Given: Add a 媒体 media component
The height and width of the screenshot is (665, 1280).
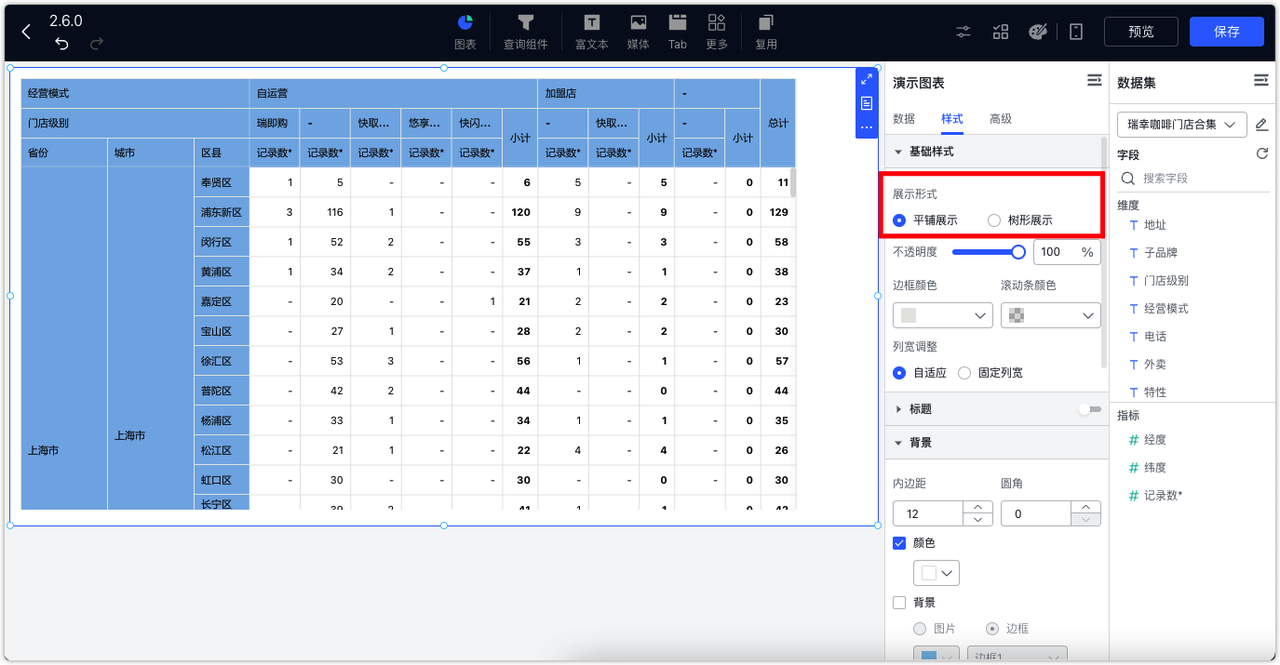Looking at the screenshot, I should (x=638, y=31).
